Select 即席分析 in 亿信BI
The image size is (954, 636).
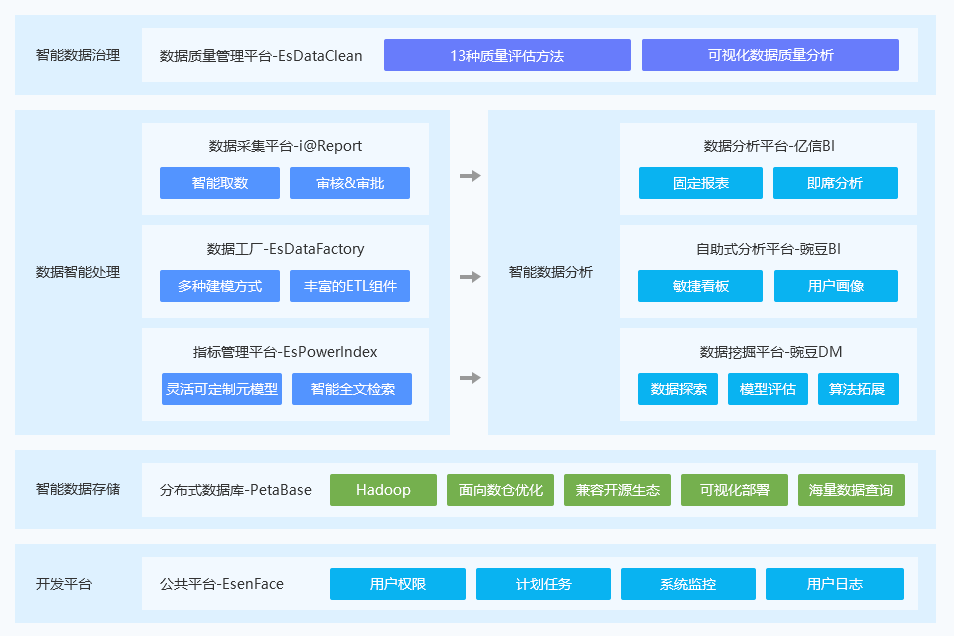(x=835, y=183)
